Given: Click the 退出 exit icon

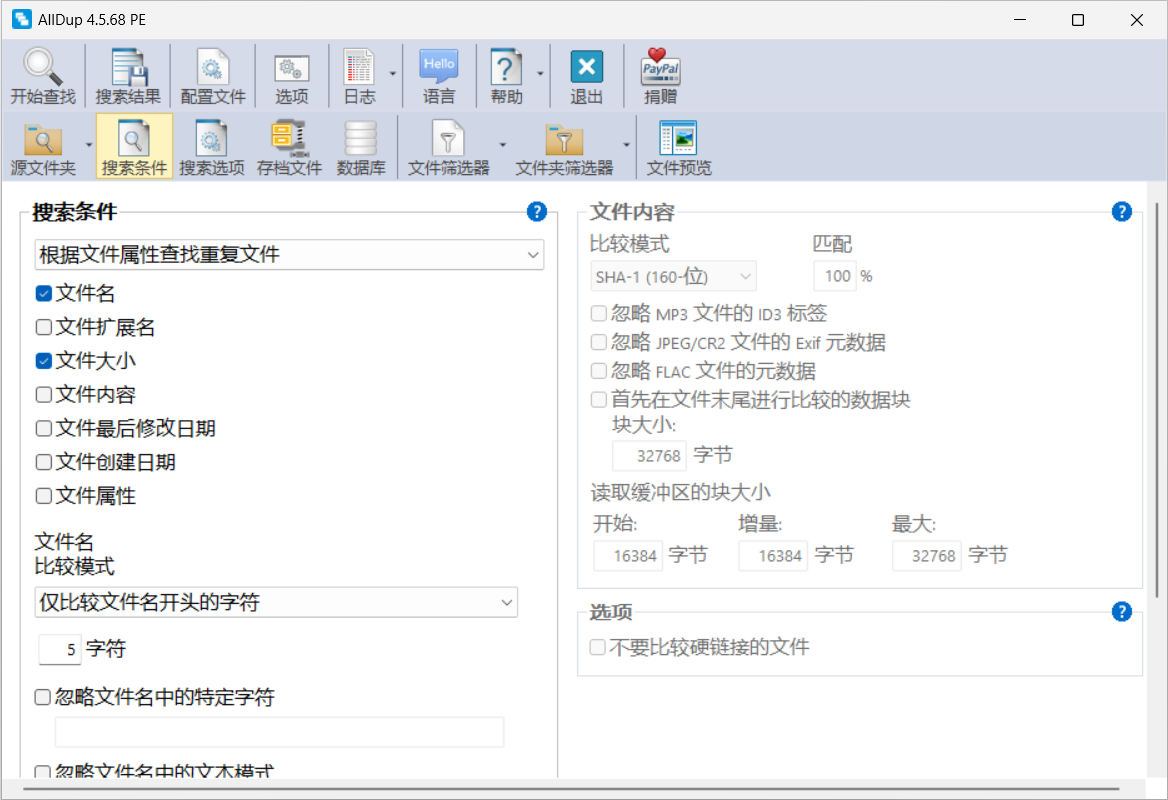Looking at the screenshot, I should point(586,76).
